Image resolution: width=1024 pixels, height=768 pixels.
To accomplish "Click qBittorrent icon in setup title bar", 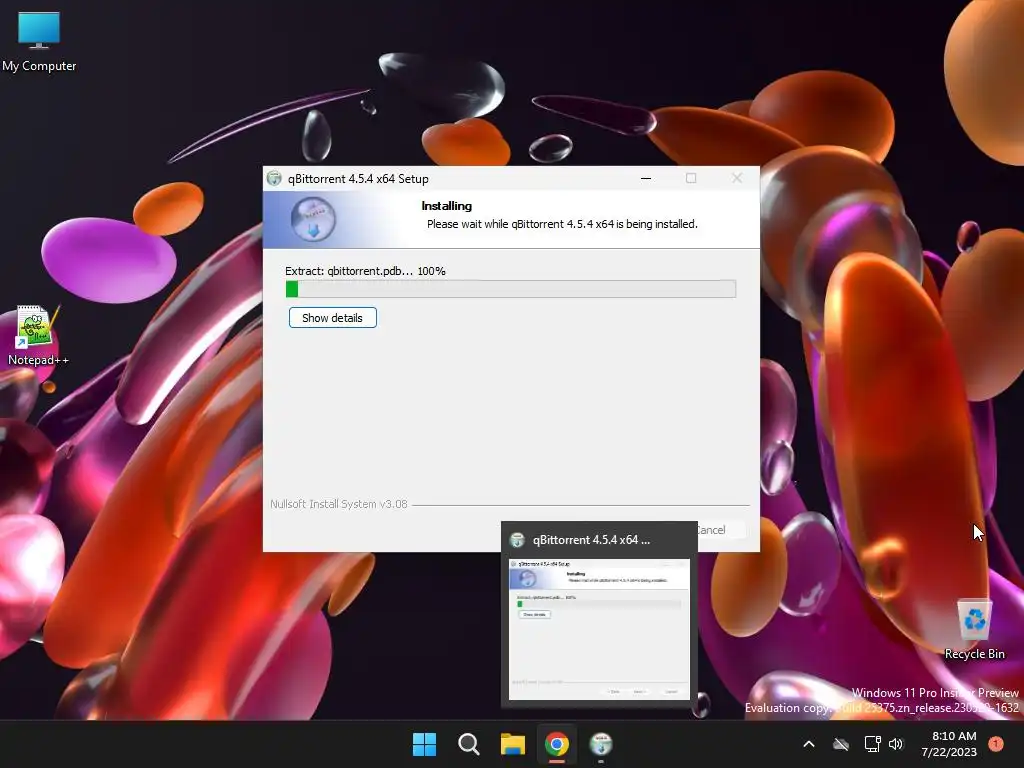I will point(274,178).
